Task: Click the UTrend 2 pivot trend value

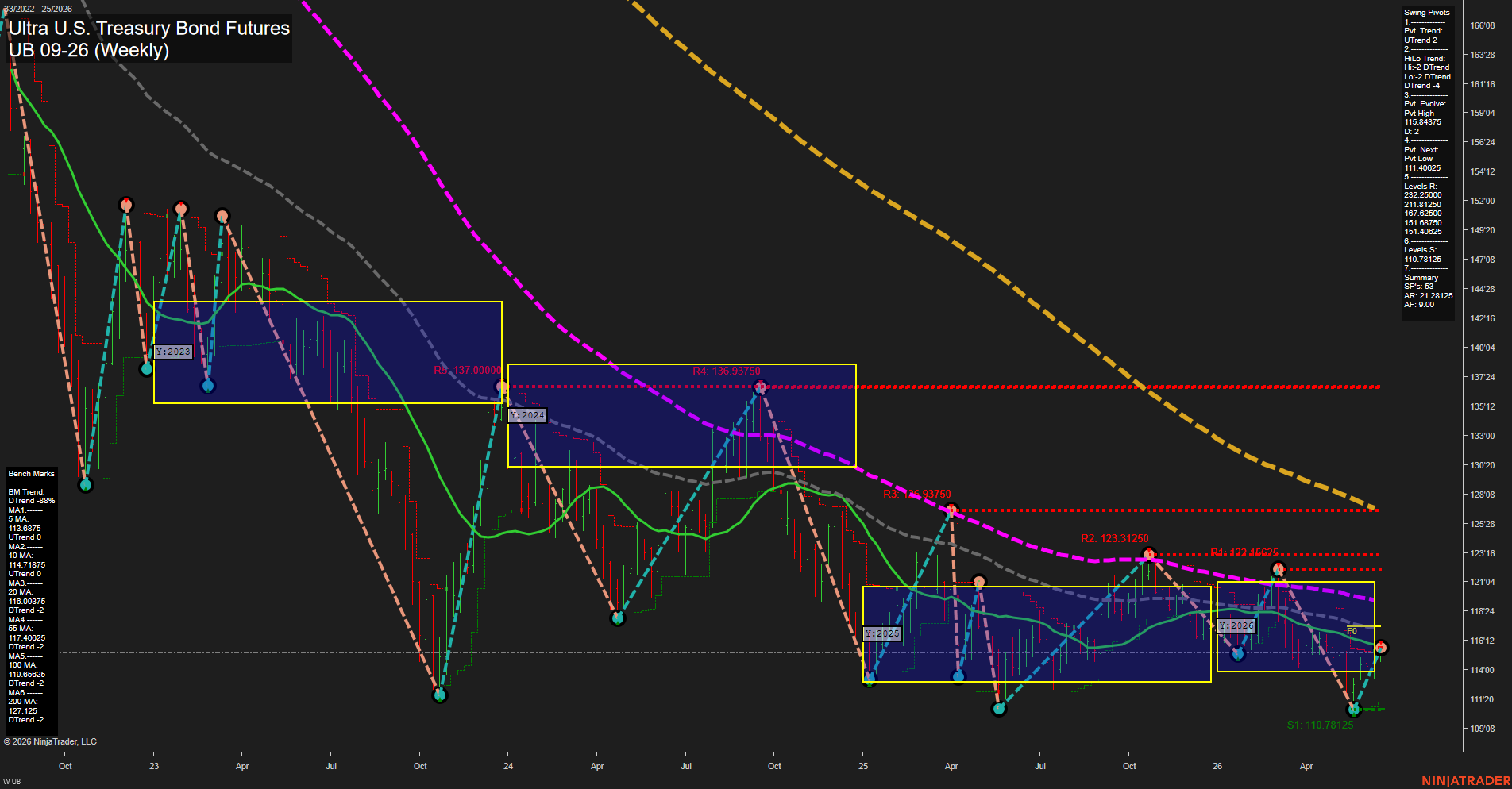Action: (1421, 40)
